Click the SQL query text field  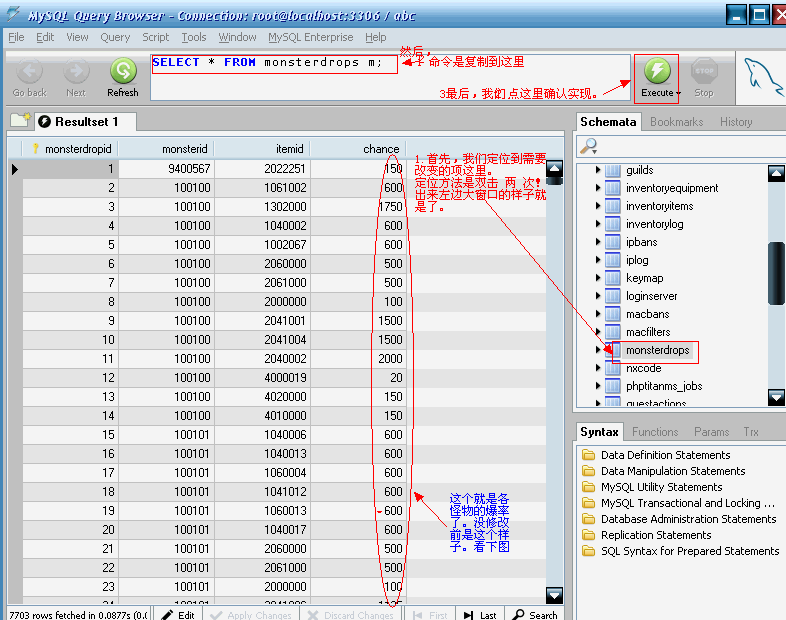390,78
